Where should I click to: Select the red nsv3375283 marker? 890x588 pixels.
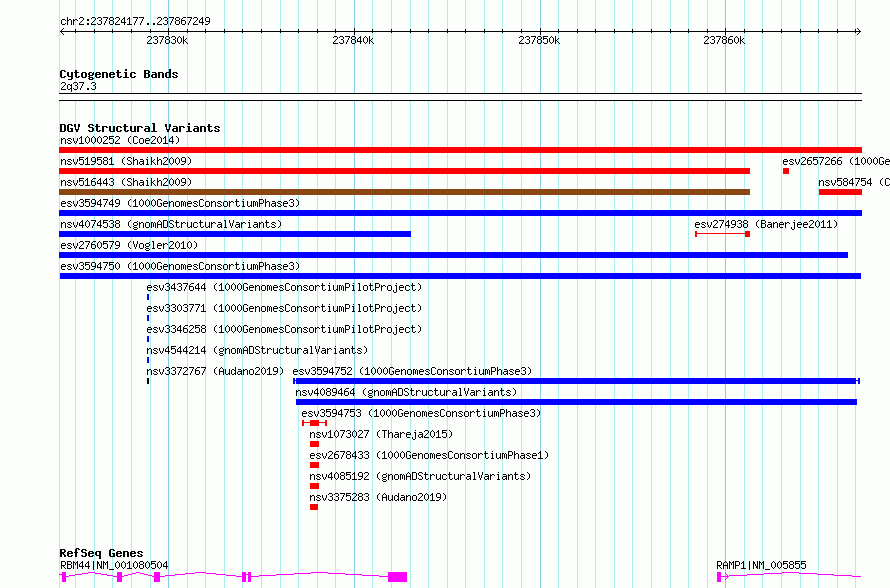314,507
